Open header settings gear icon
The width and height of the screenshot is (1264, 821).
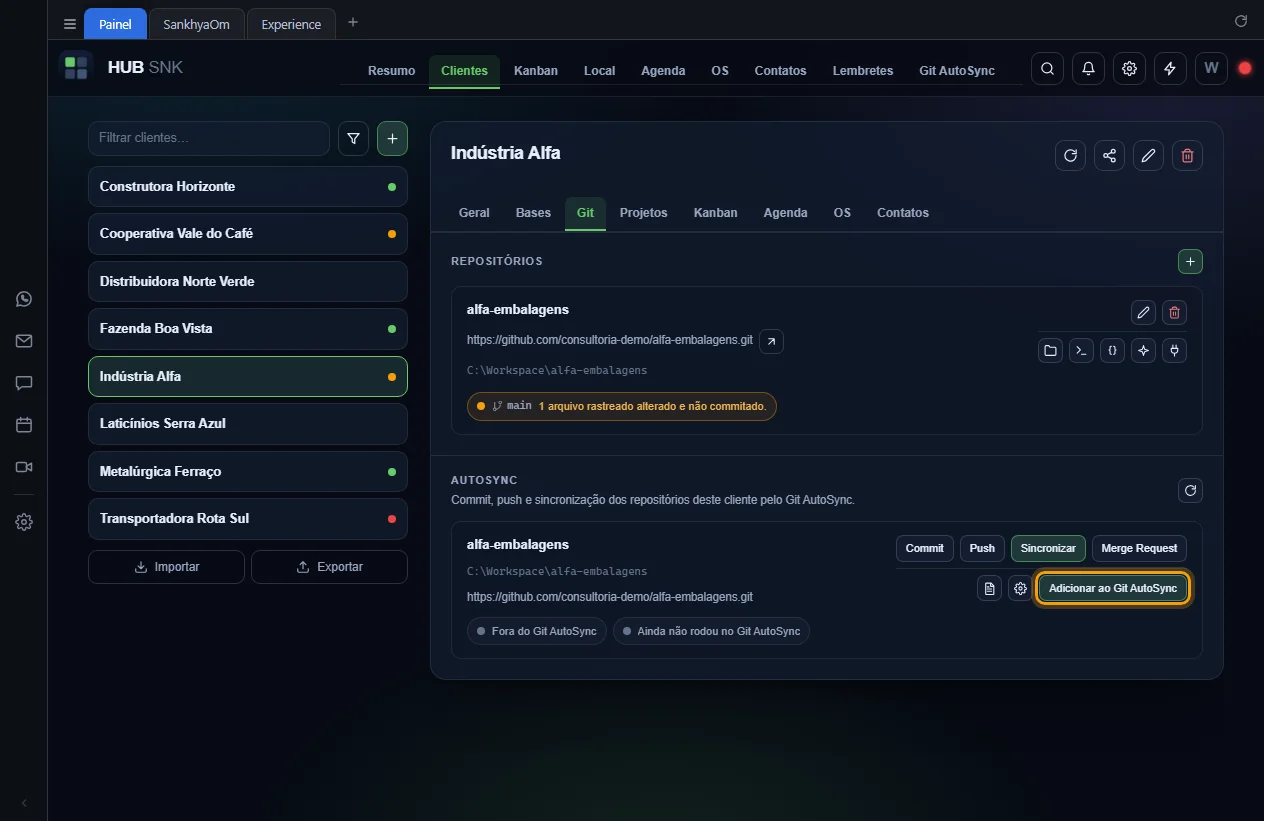(1129, 69)
